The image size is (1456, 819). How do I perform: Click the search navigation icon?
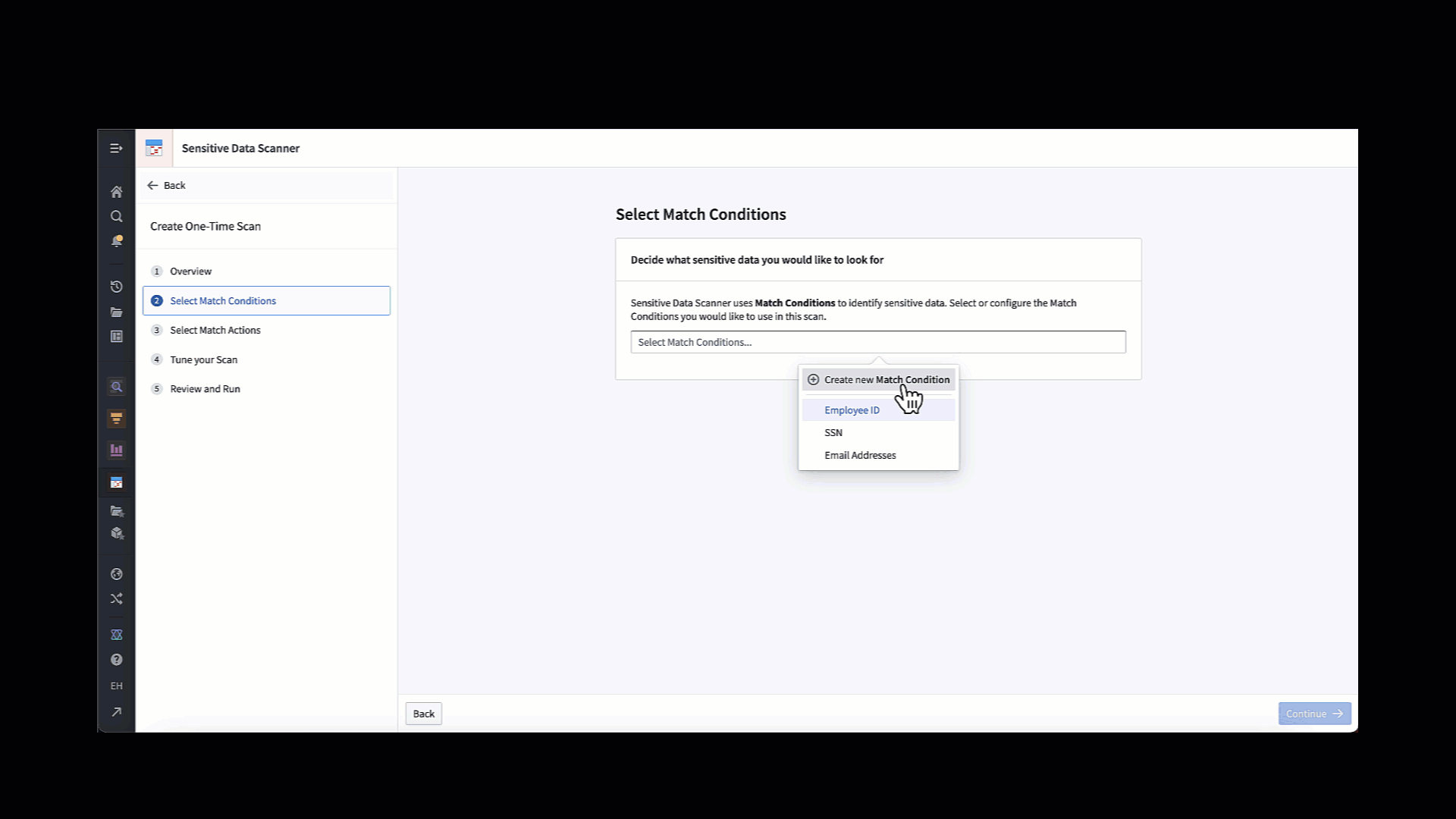click(116, 216)
